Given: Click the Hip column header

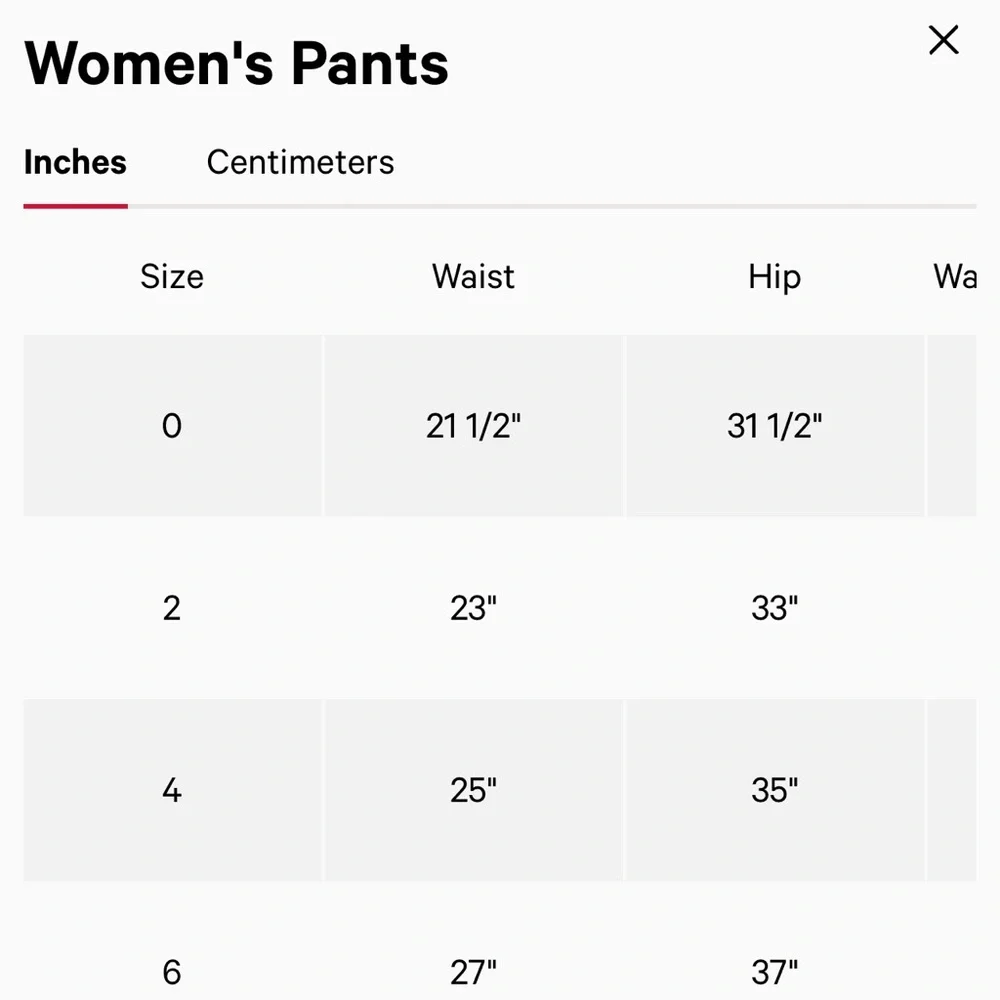Looking at the screenshot, I should click(x=774, y=277).
